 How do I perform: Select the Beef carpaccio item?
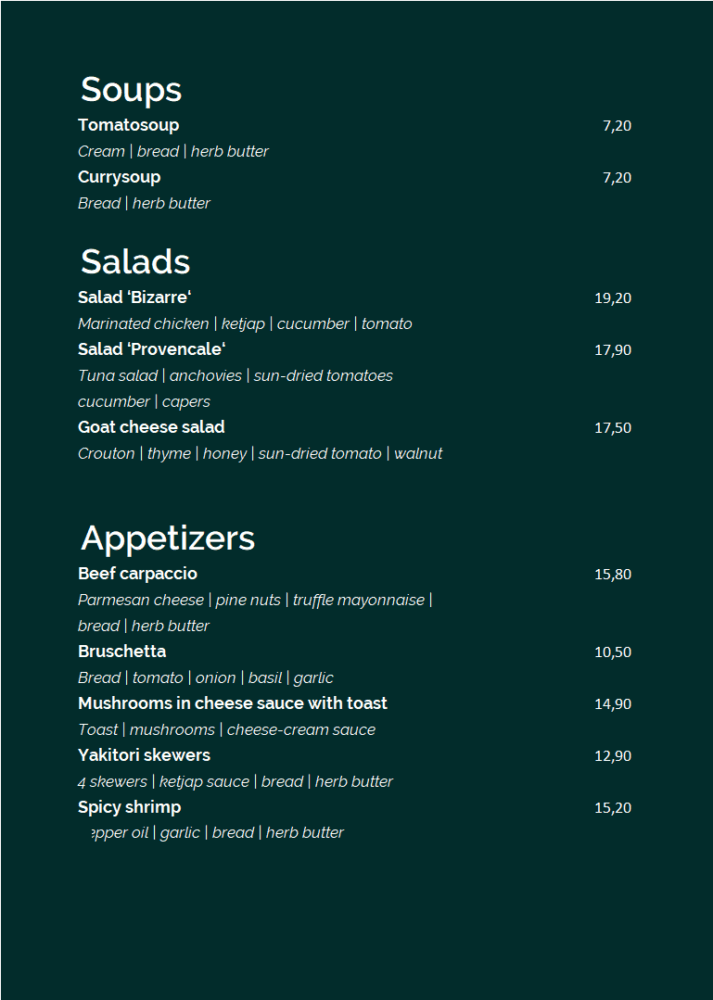click(x=137, y=573)
